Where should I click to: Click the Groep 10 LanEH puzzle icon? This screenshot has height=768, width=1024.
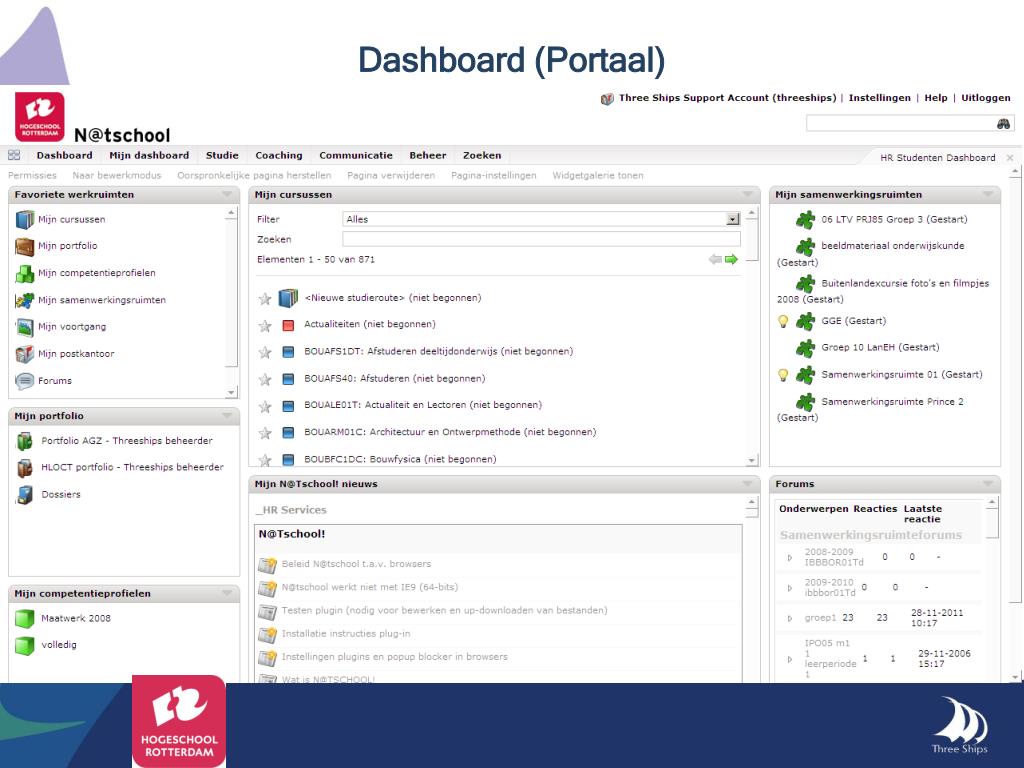[805, 348]
